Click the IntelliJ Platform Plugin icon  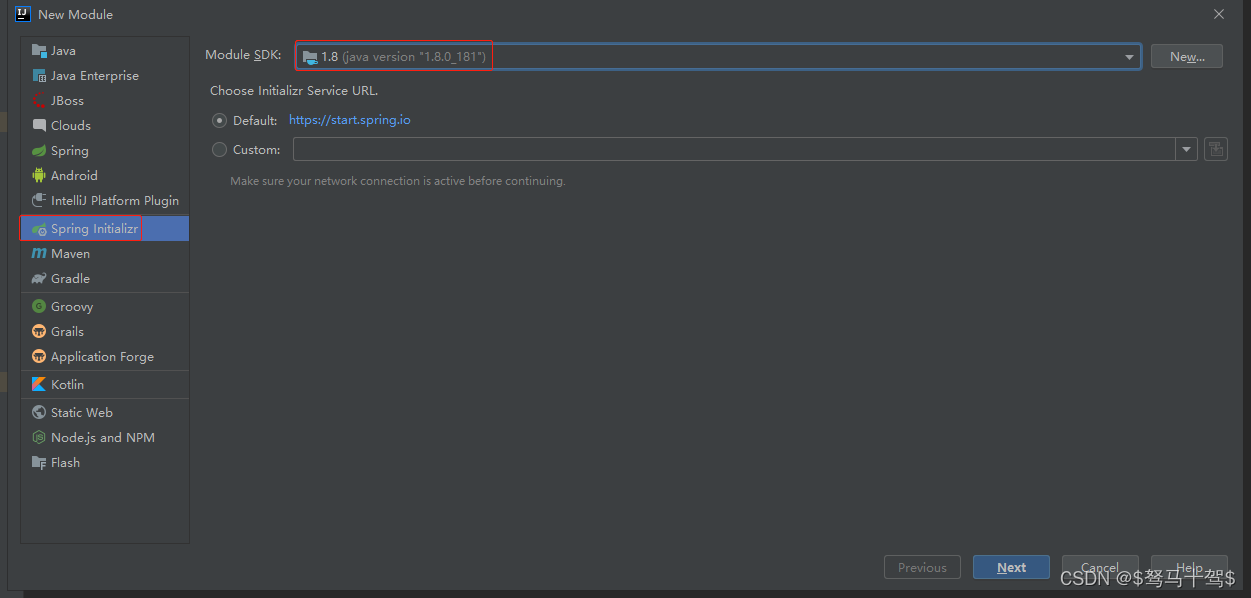coord(39,200)
